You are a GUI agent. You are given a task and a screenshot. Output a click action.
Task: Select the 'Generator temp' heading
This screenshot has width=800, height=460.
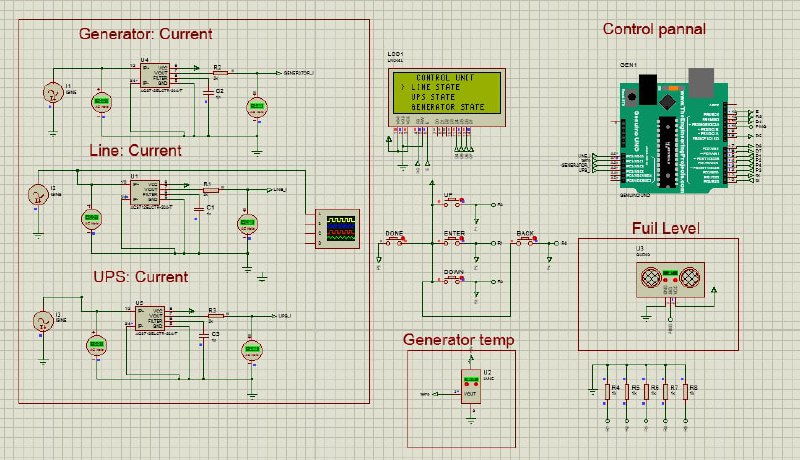(458, 340)
